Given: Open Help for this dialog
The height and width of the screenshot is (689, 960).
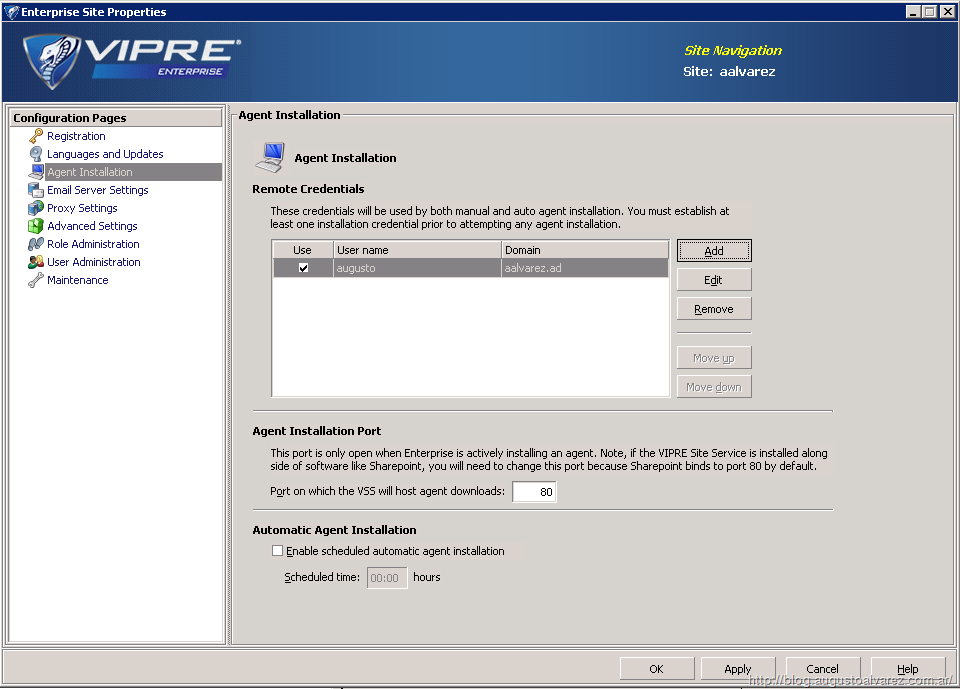Looking at the screenshot, I should pyautogui.click(x=907, y=669).
